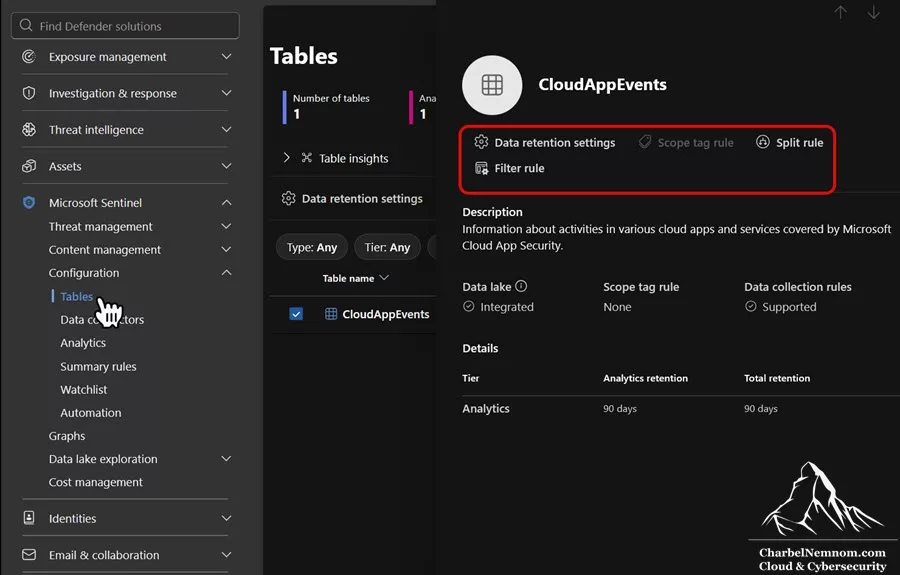
Task: Expand Investigation & response chevron
Action: click(x=227, y=93)
